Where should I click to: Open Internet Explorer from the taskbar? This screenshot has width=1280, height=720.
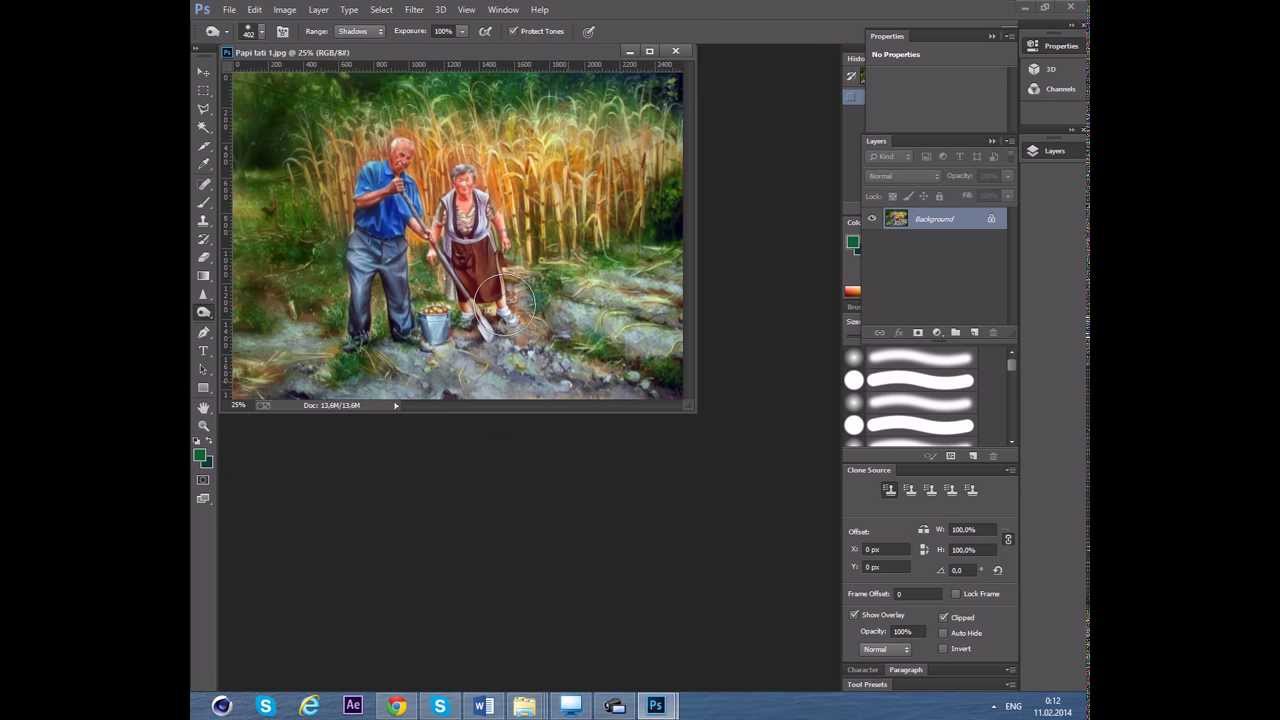pyautogui.click(x=309, y=706)
